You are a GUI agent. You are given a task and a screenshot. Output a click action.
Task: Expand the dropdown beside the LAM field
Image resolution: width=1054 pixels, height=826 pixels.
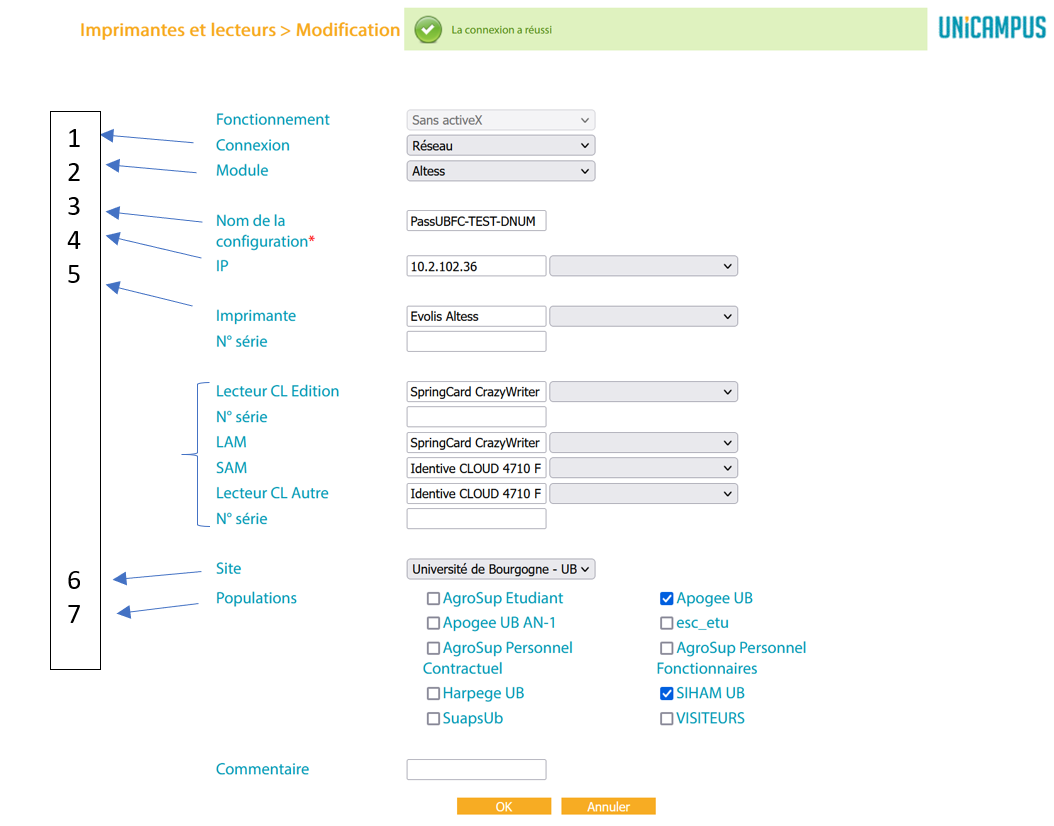point(643,443)
